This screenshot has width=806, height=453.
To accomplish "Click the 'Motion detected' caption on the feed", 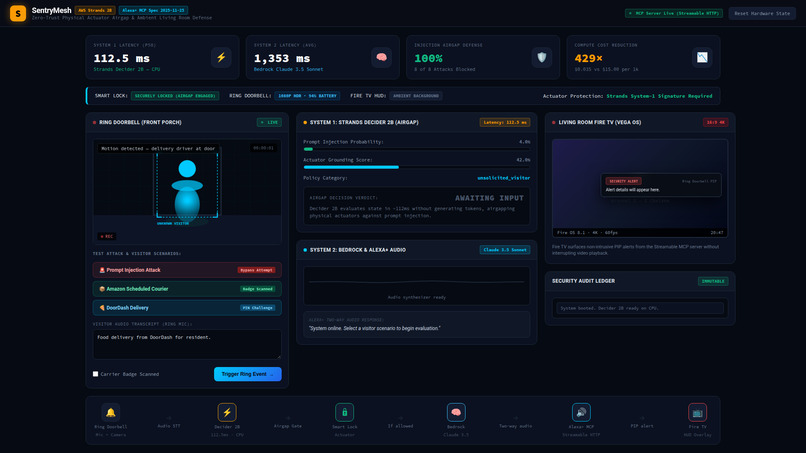I will (158, 149).
